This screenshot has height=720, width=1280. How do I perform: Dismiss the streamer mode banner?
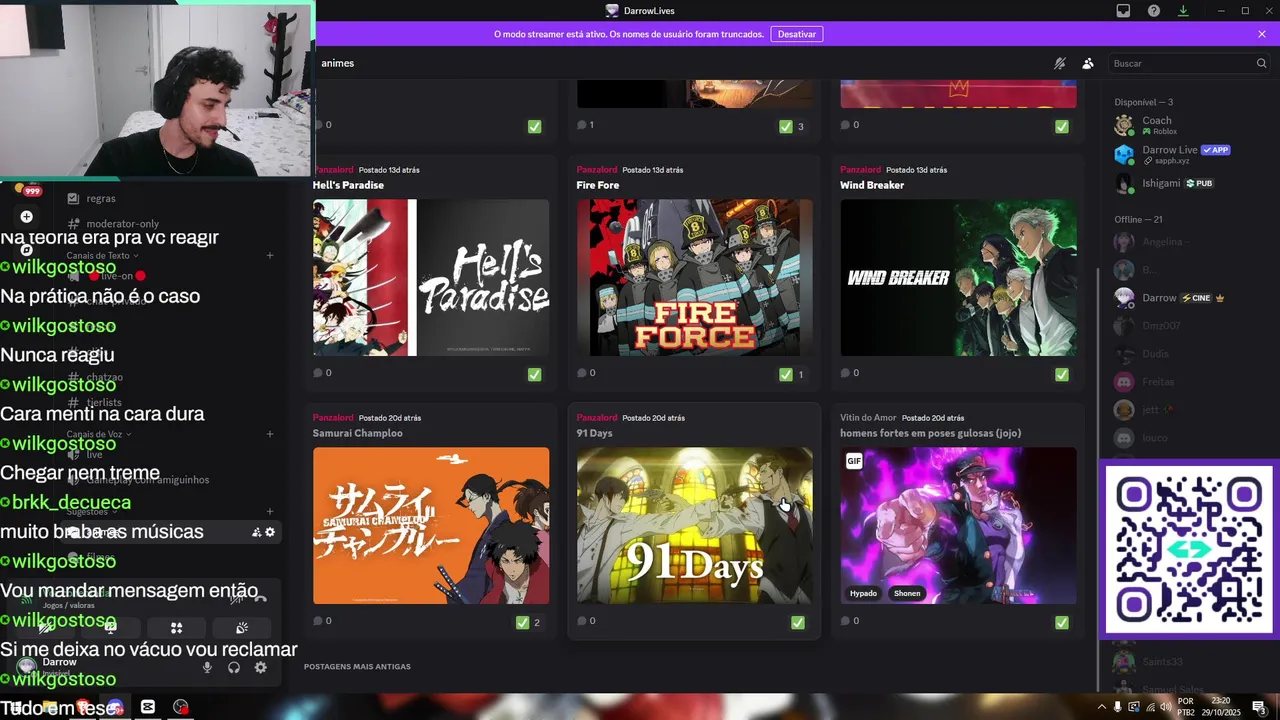coord(1262,34)
